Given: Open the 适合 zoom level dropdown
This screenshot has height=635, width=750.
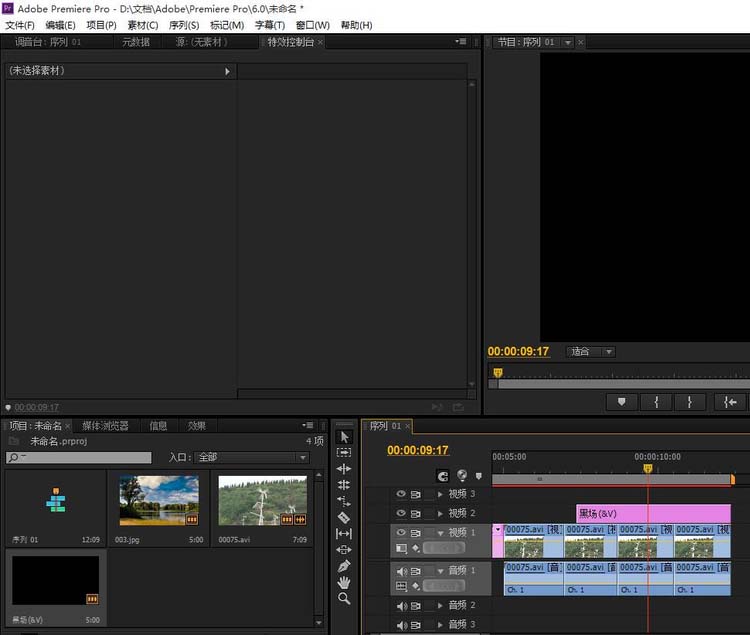Looking at the screenshot, I should 590,352.
